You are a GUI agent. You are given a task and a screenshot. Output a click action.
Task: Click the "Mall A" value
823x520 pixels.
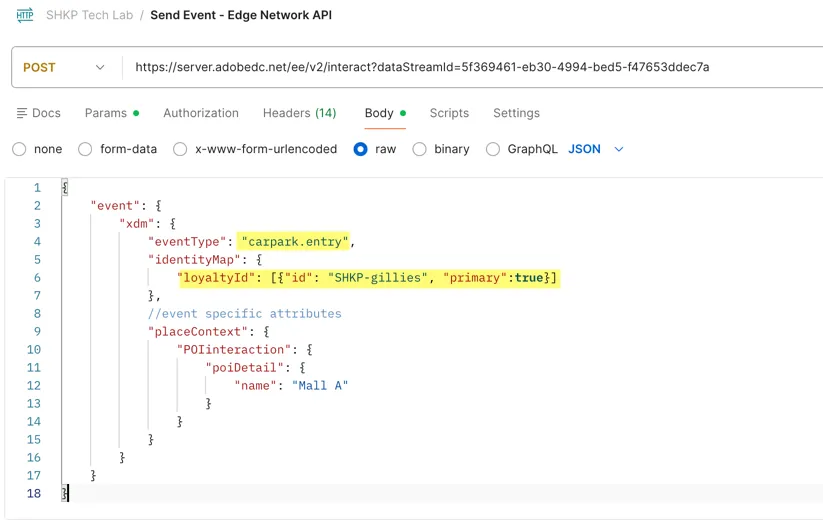coord(320,386)
